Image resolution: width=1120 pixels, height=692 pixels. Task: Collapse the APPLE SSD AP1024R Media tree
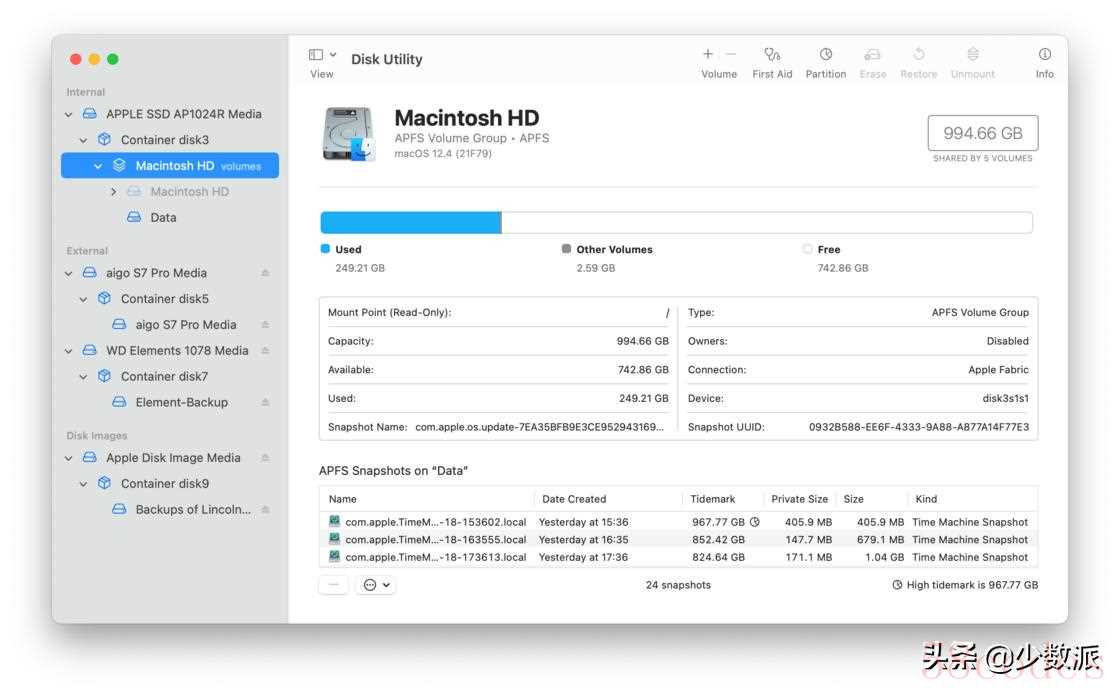tap(69, 114)
